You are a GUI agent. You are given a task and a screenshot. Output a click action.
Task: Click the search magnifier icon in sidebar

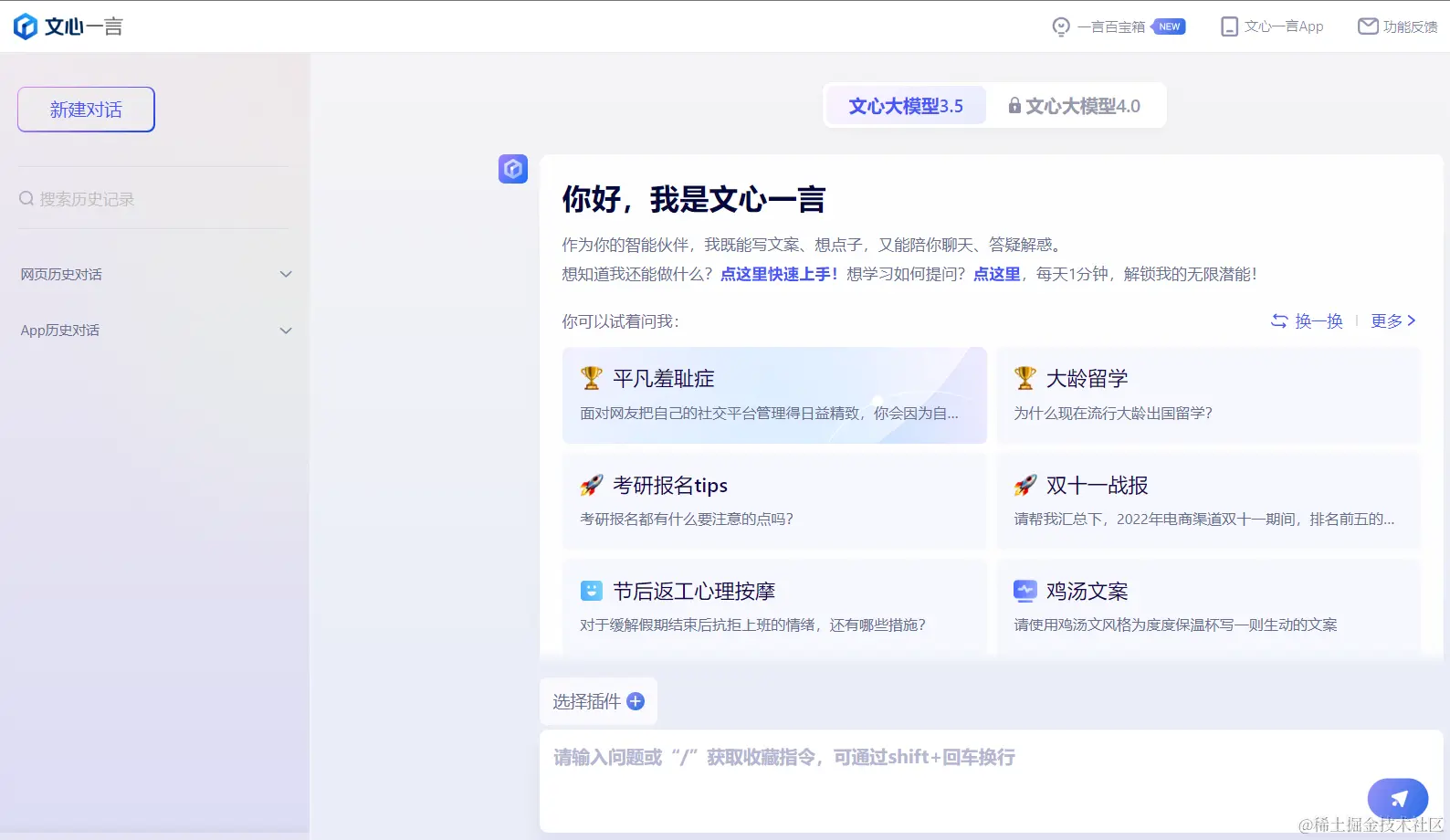[26, 198]
